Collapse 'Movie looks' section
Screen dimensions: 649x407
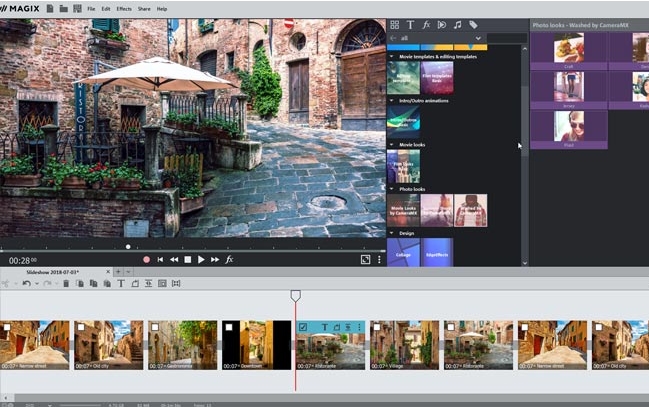click(x=392, y=145)
